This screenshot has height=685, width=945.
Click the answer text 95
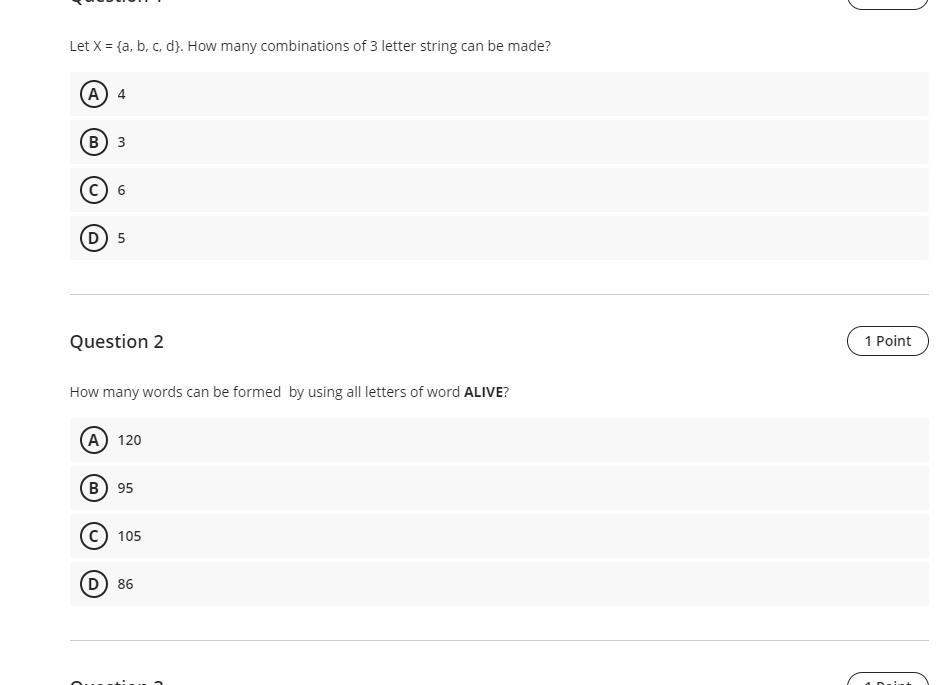tap(125, 488)
